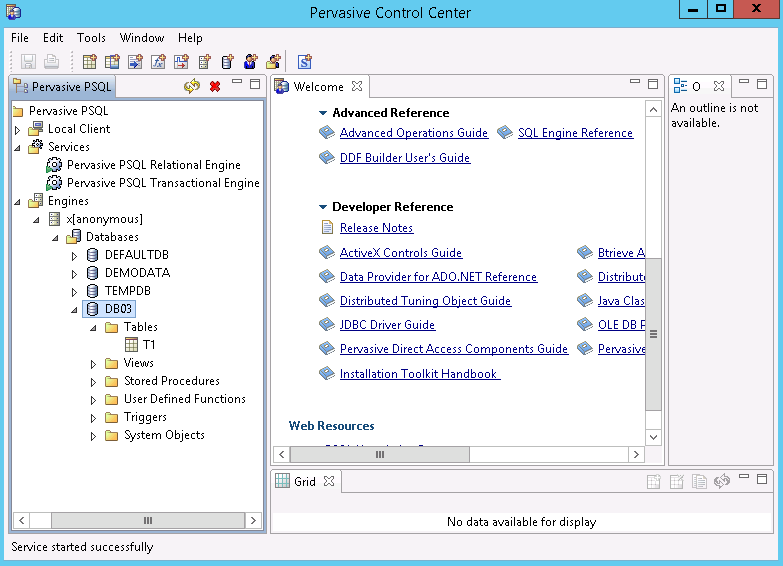Click the yellow refresh icon in Pervasive PSQL panel

coord(192,87)
